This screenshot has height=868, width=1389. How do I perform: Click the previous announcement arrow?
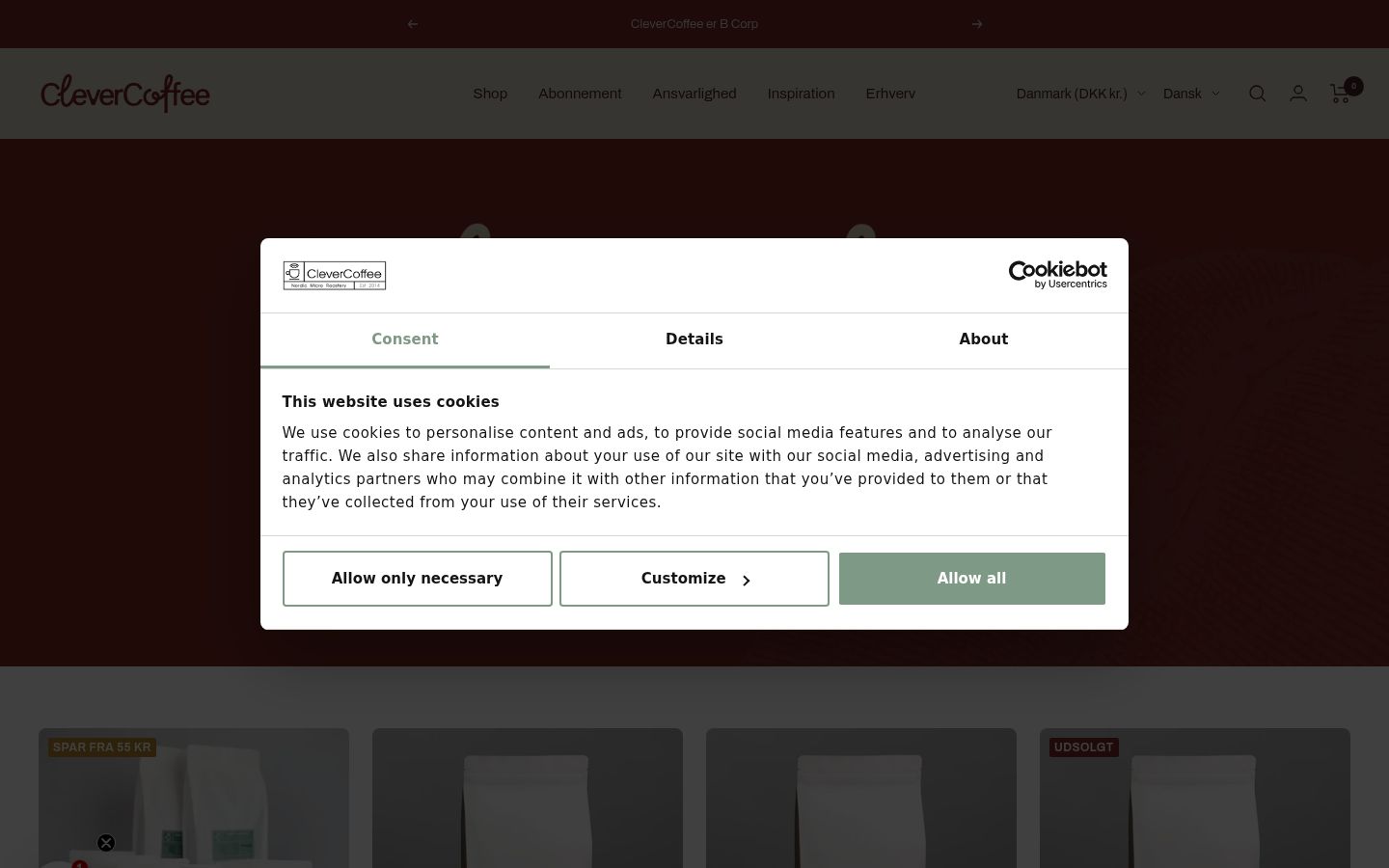413,24
